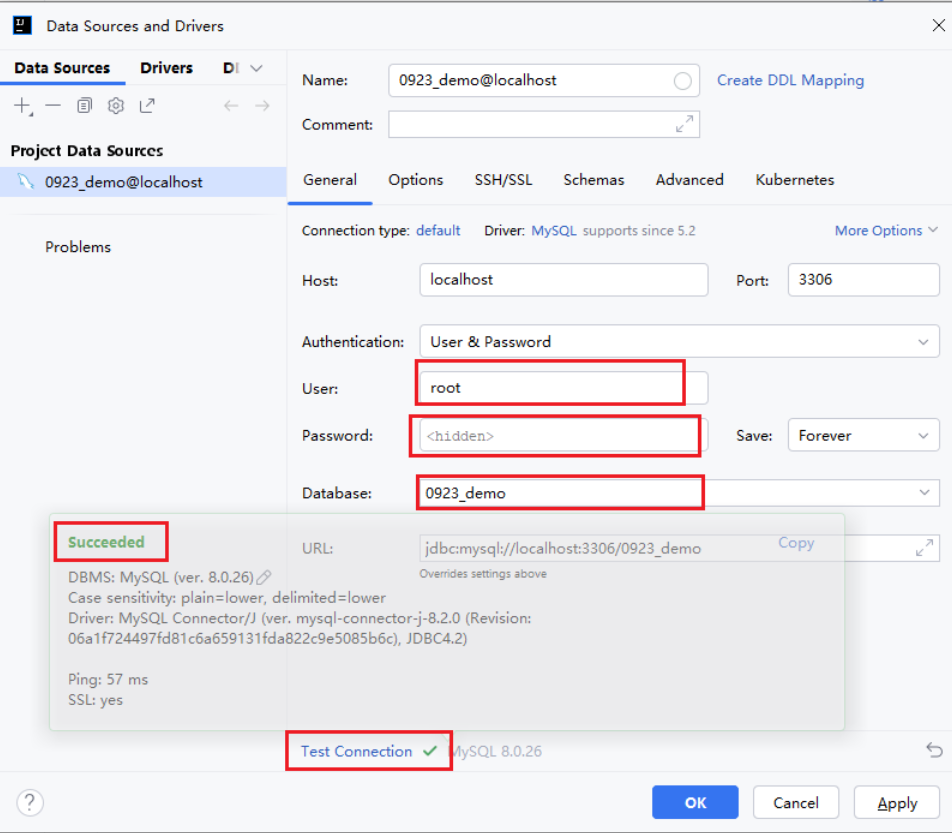Screen dimensions: 952x833
Task: Focus the Port field showing 3306
Action: [x=863, y=280]
